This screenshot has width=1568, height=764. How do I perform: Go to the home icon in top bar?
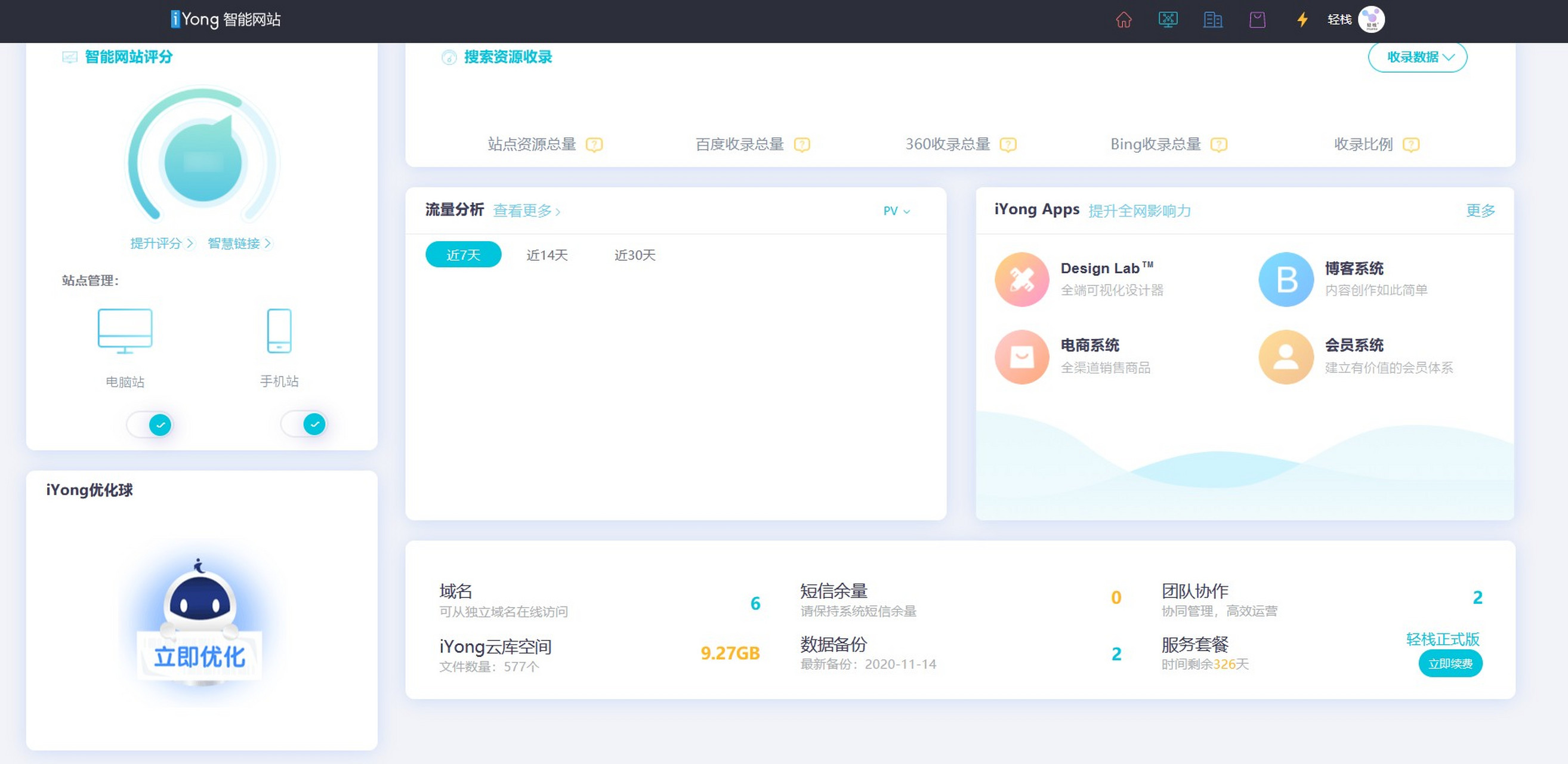(1123, 20)
